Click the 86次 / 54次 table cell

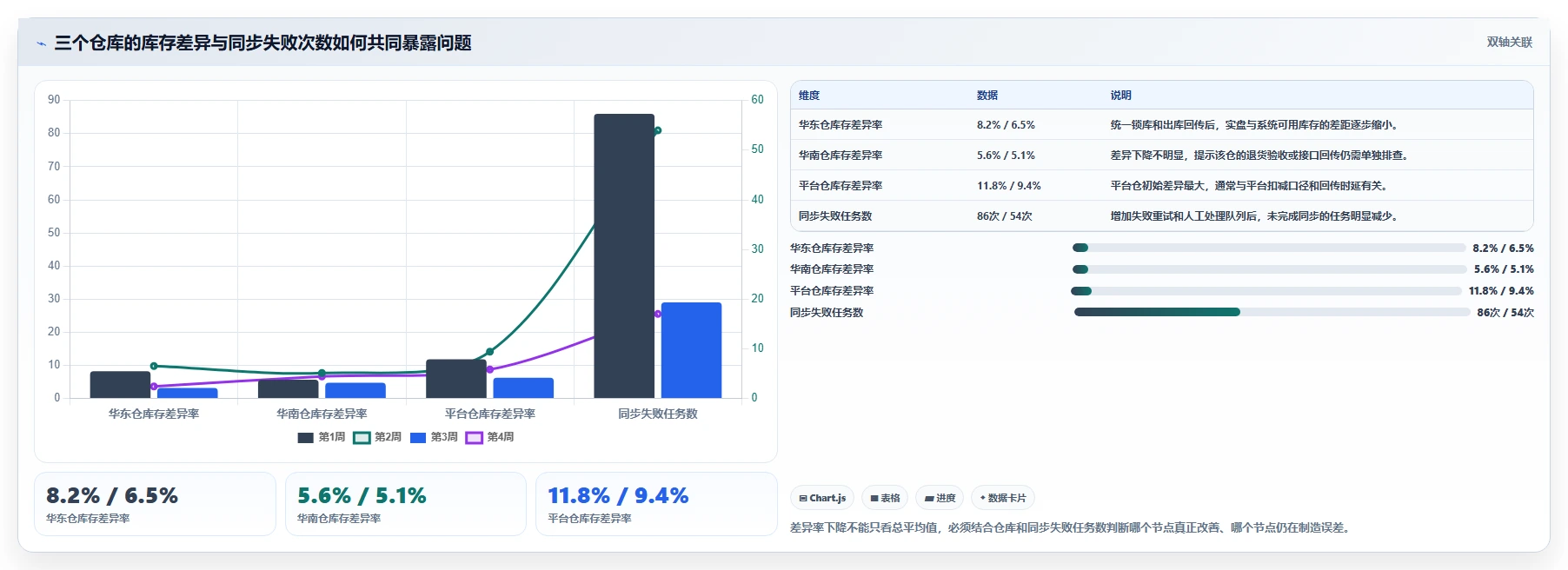(x=1004, y=216)
